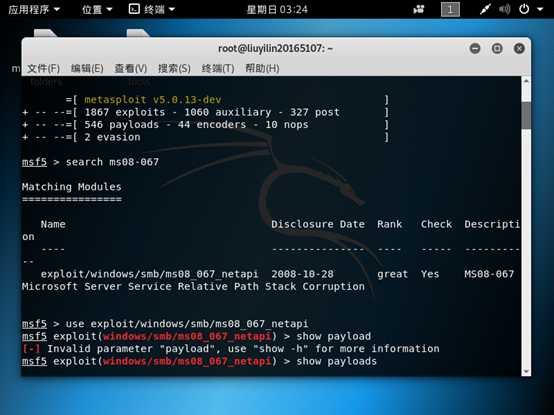554x415 pixels.
Task: Click the terminal scrollbar down arrow
Action: (526, 372)
